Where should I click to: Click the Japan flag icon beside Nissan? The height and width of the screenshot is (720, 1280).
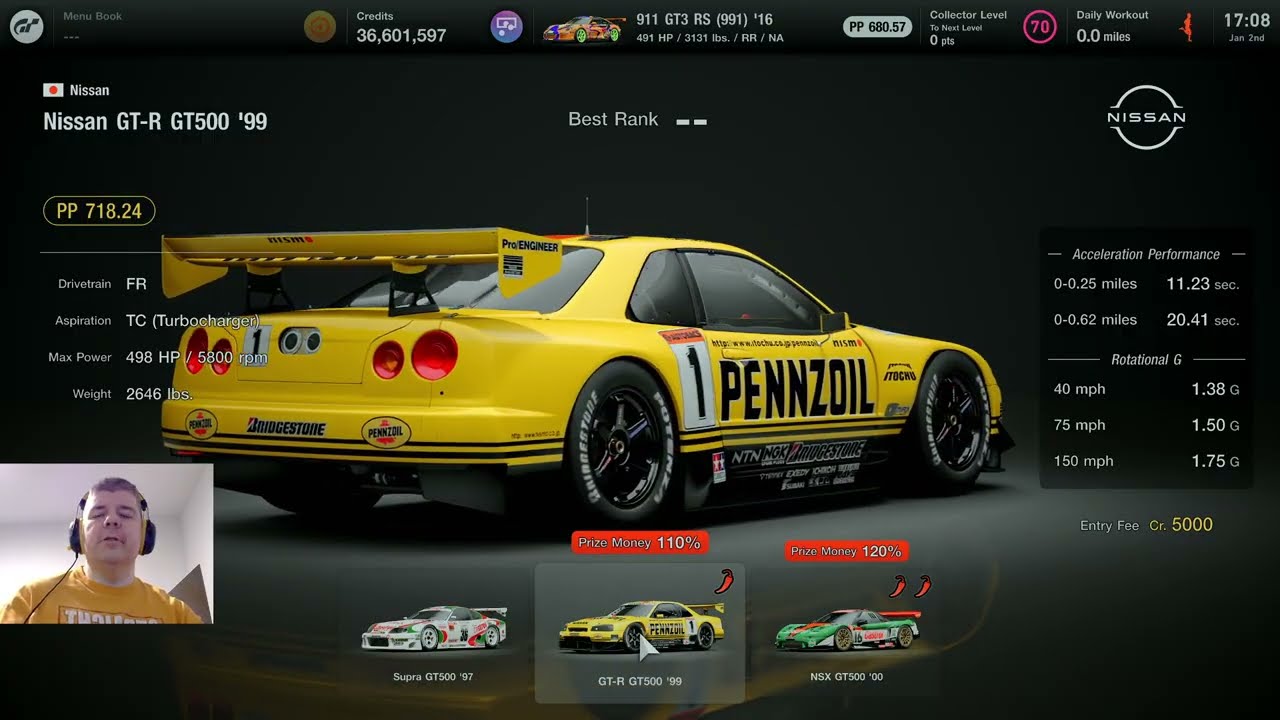point(53,90)
